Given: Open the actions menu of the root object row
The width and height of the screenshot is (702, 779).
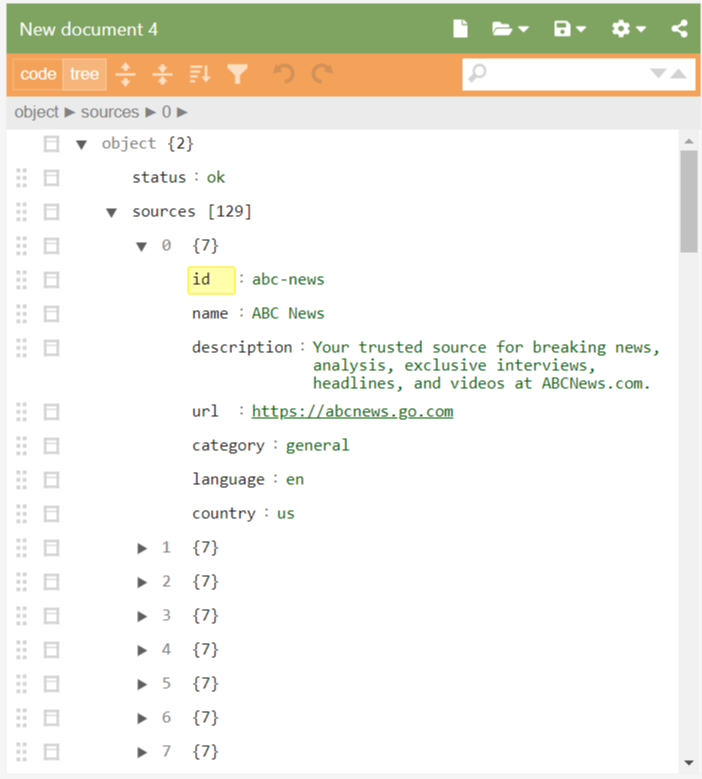Looking at the screenshot, I should (51, 144).
